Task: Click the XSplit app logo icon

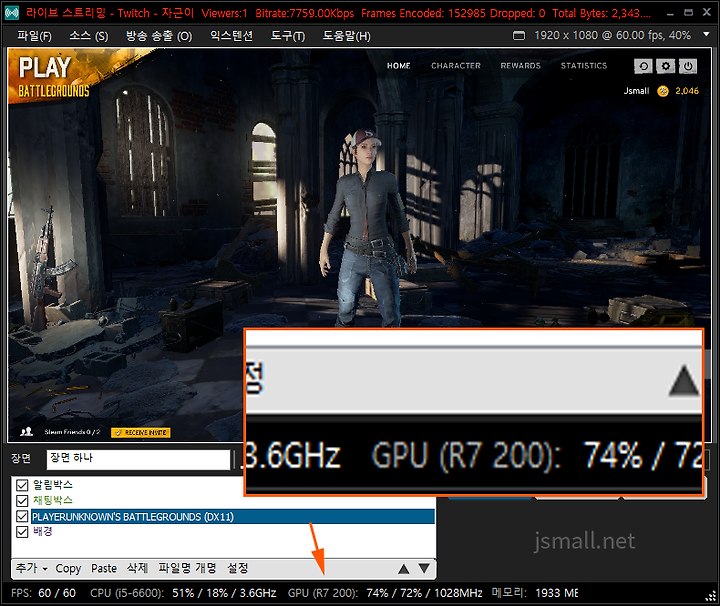Action: (x=11, y=12)
